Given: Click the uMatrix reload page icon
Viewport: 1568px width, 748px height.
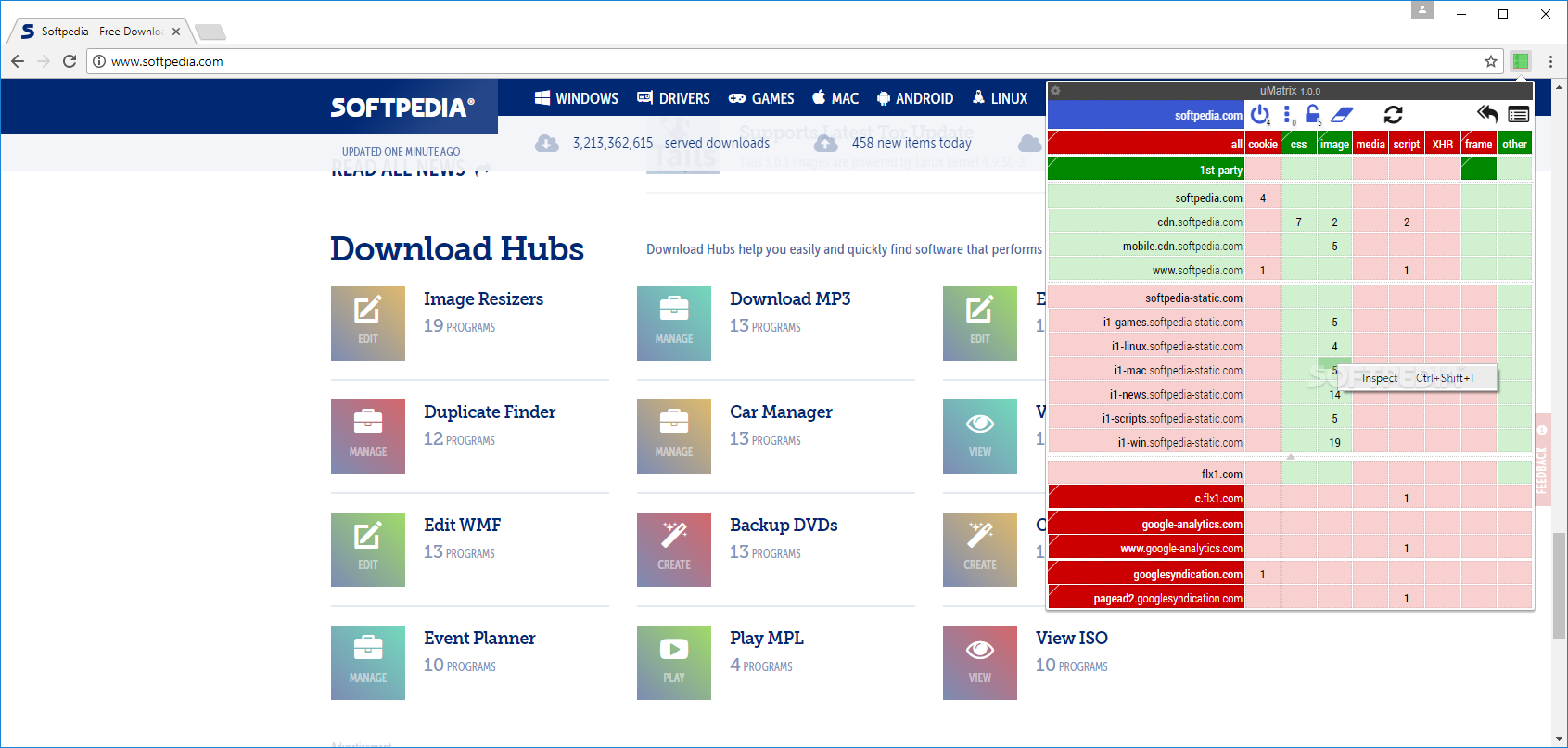Looking at the screenshot, I should pos(1393,114).
